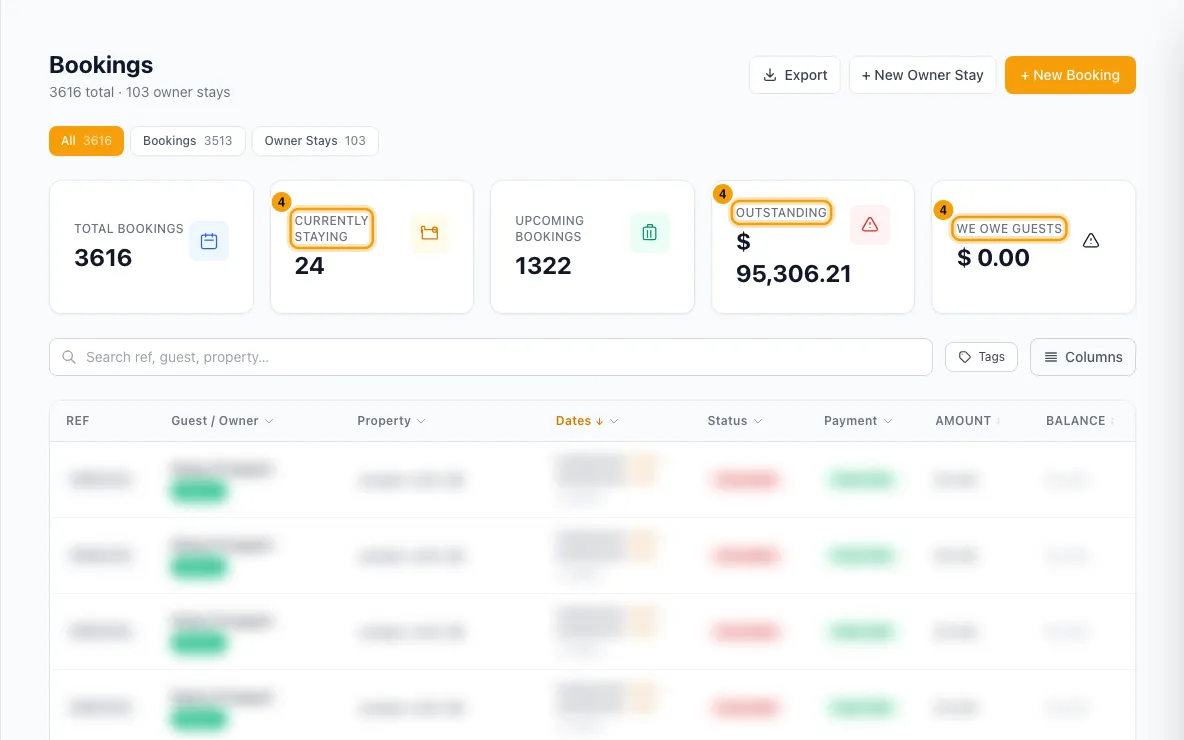1184x740 pixels.
Task: Click the New Owner Stay button
Action: click(923, 75)
